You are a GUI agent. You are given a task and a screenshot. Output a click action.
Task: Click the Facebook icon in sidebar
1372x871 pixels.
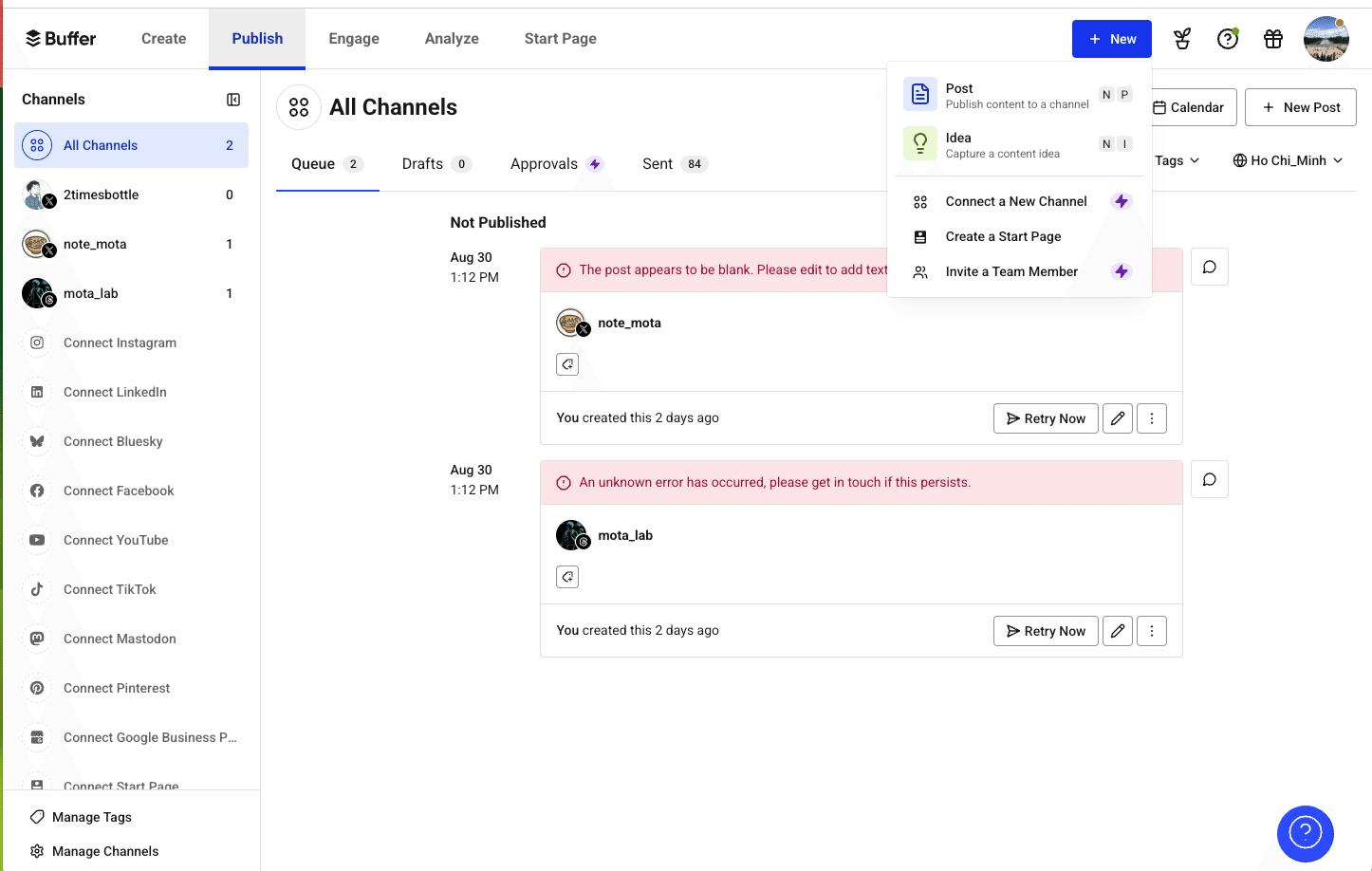[x=37, y=491]
